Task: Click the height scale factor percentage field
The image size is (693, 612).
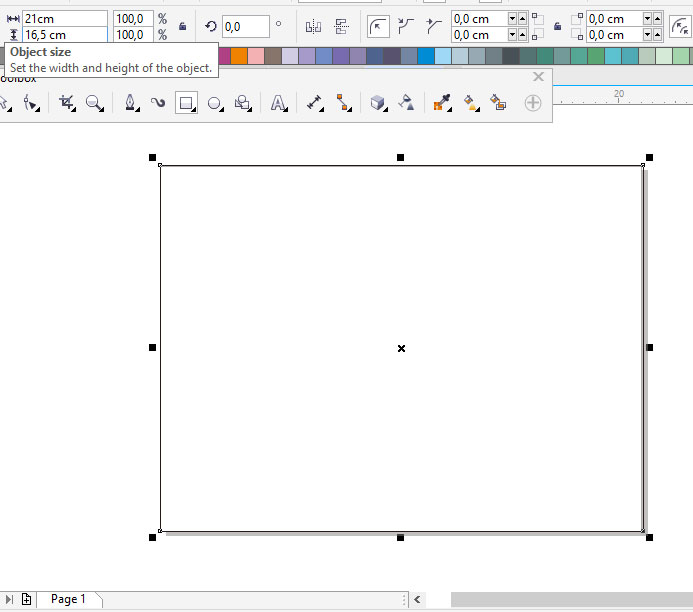Action: click(x=133, y=34)
